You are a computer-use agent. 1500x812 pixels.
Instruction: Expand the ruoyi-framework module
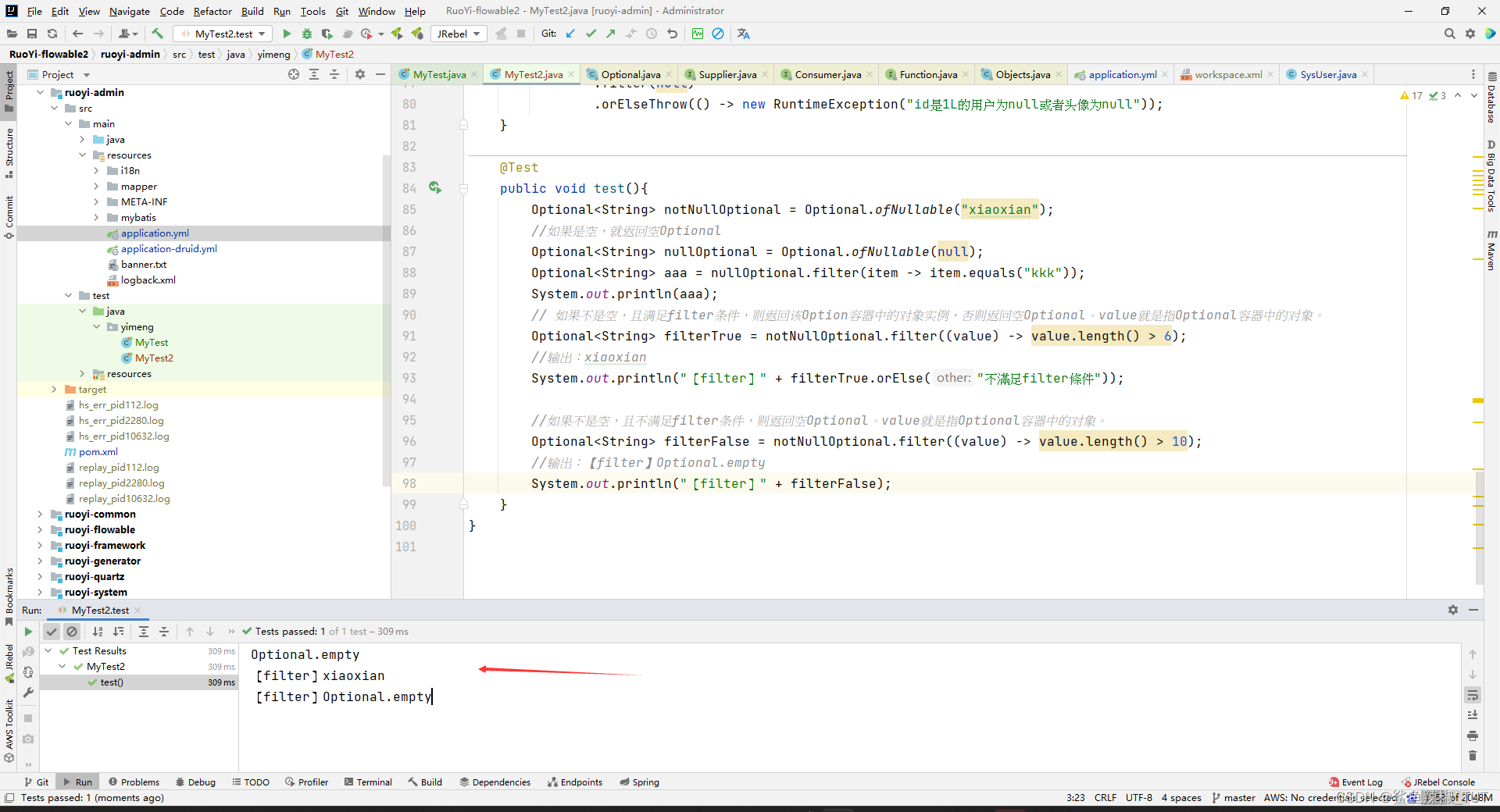40,545
